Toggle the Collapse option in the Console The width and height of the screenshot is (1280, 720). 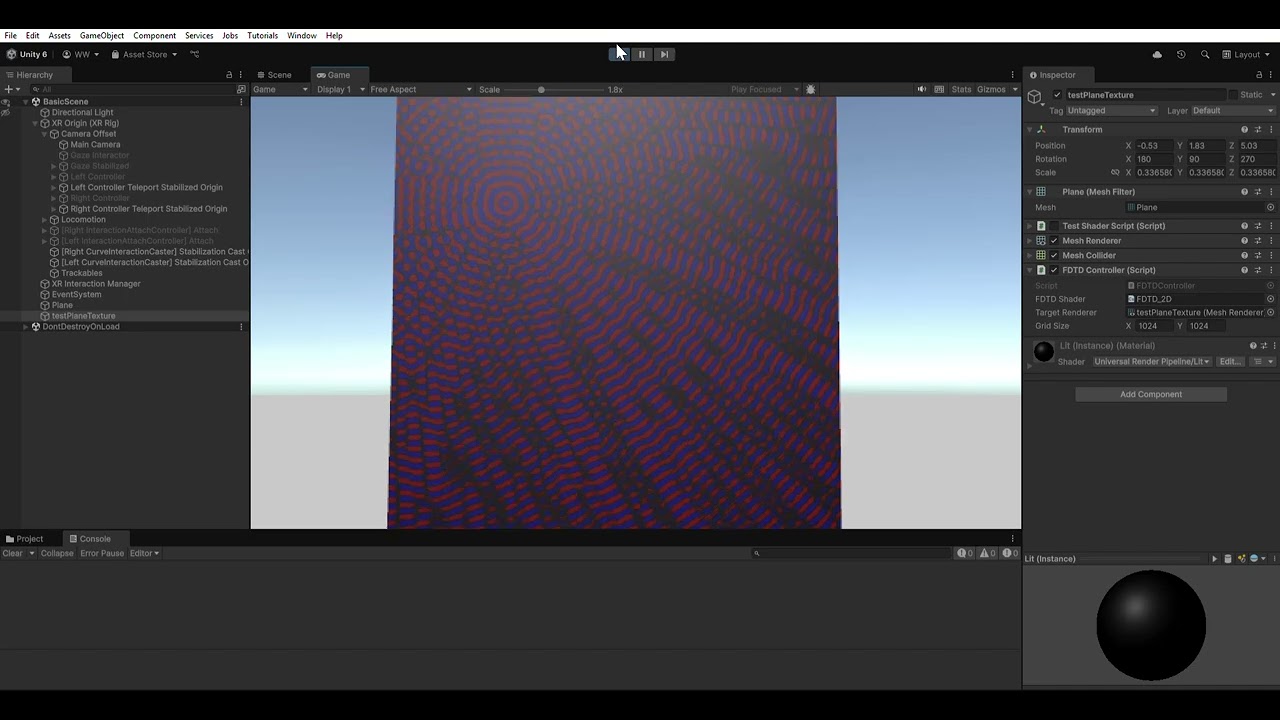pyautogui.click(x=57, y=553)
